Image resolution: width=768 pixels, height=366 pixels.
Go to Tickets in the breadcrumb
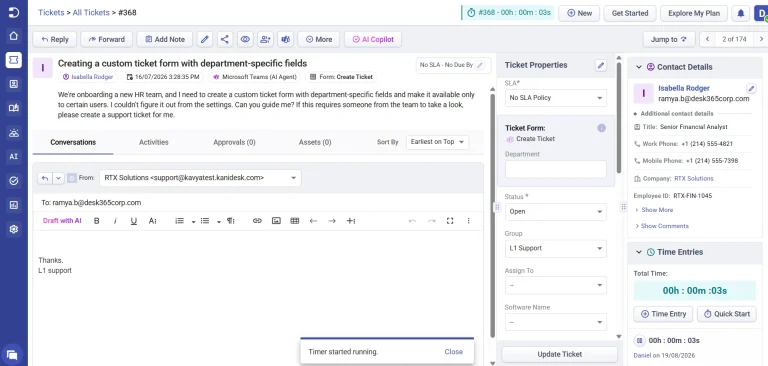(51, 13)
